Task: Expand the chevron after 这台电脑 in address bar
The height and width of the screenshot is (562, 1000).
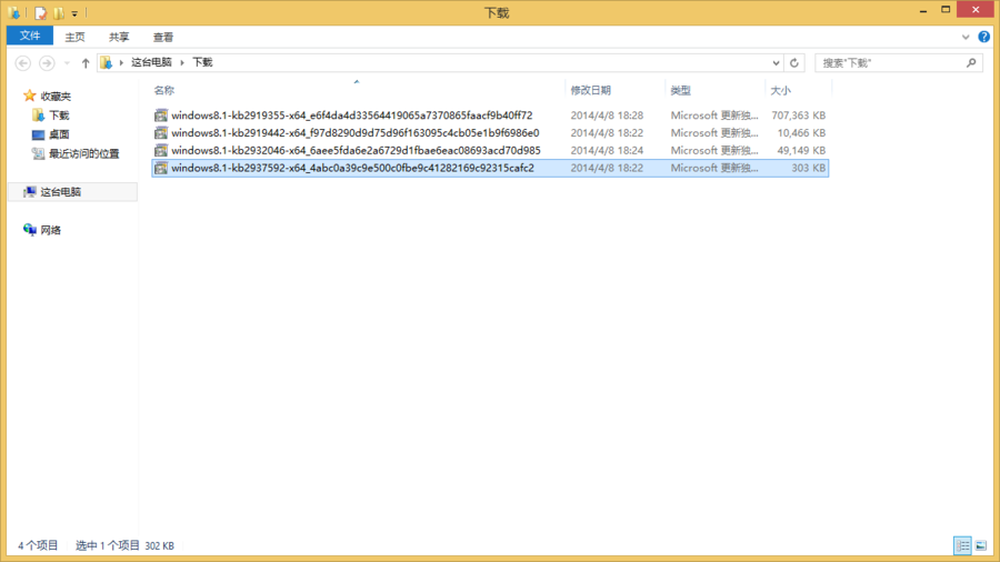Action: click(x=182, y=63)
